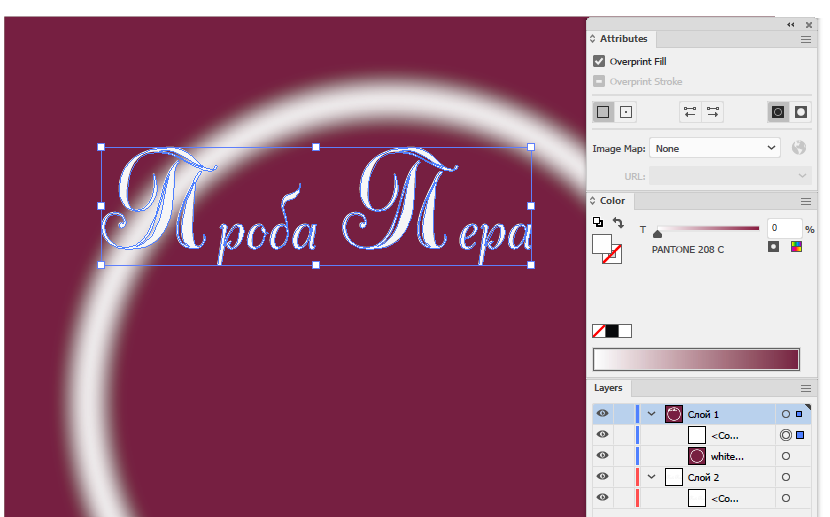Choose the Non-Zero Winding fill rule

[778, 112]
